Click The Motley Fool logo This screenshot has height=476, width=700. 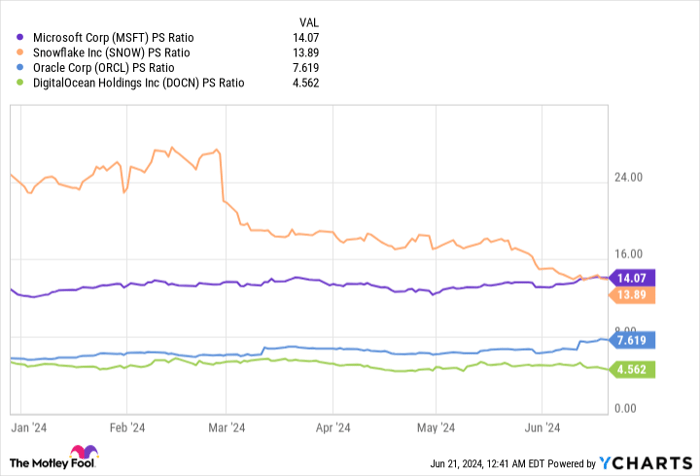[54, 457]
